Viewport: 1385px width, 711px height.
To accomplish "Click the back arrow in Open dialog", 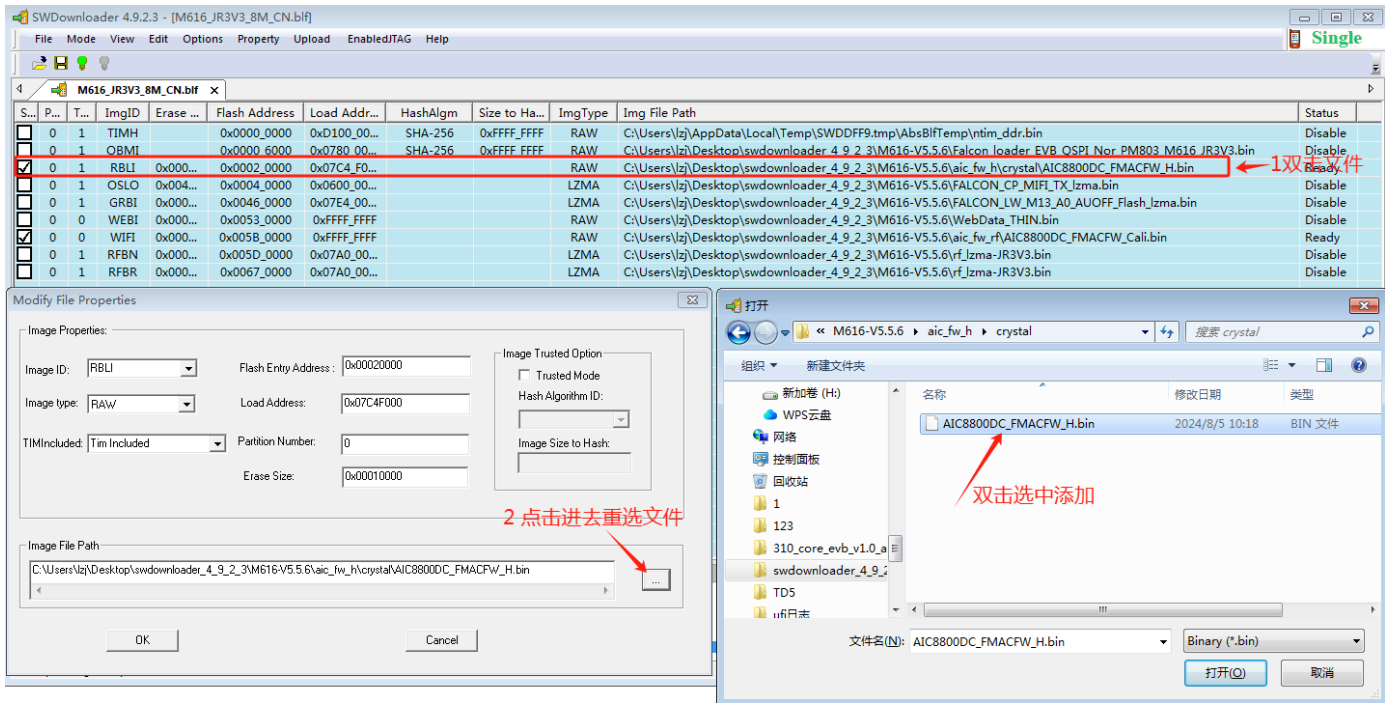I will 739,332.
